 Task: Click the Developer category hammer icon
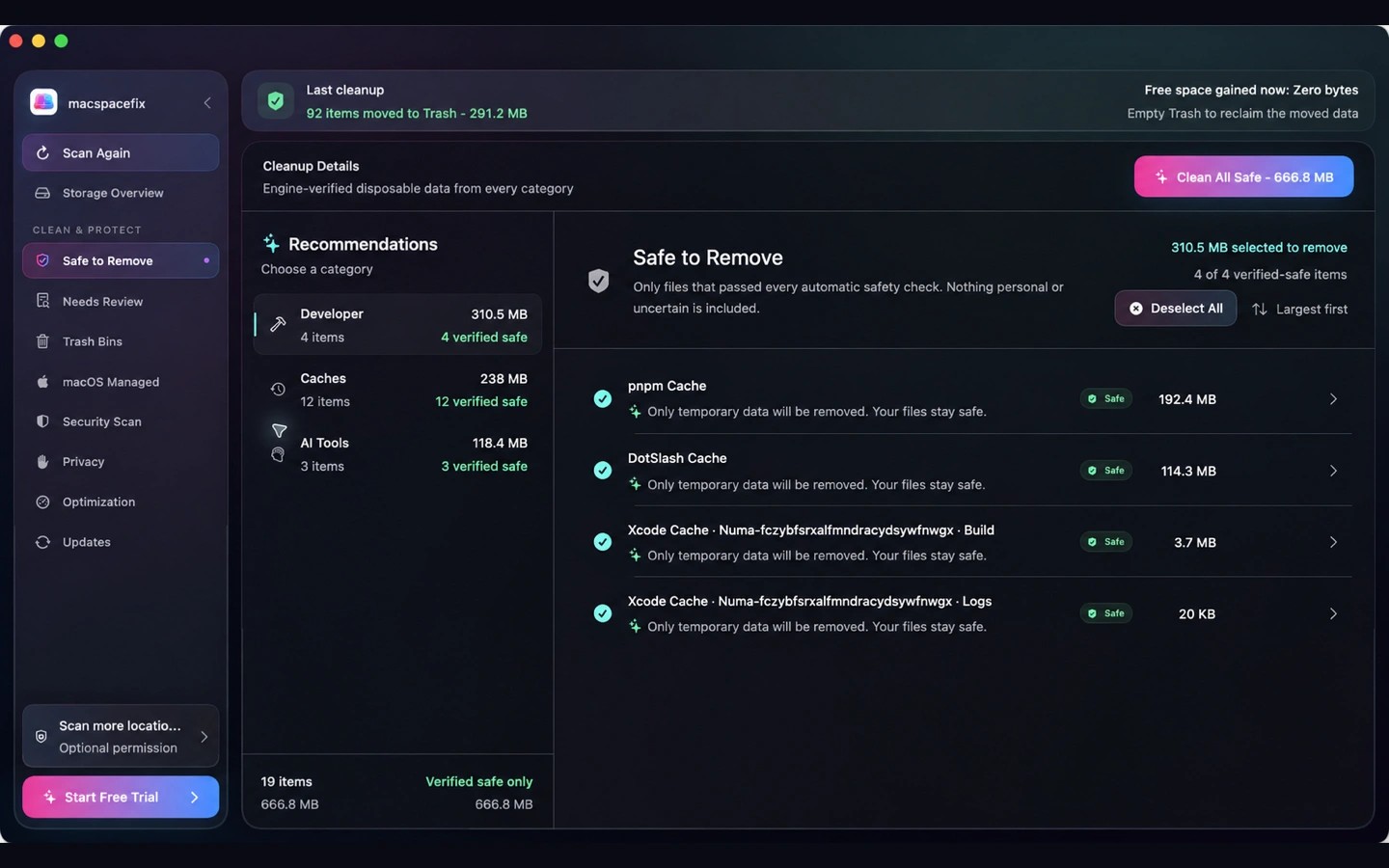[x=278, y=324]
